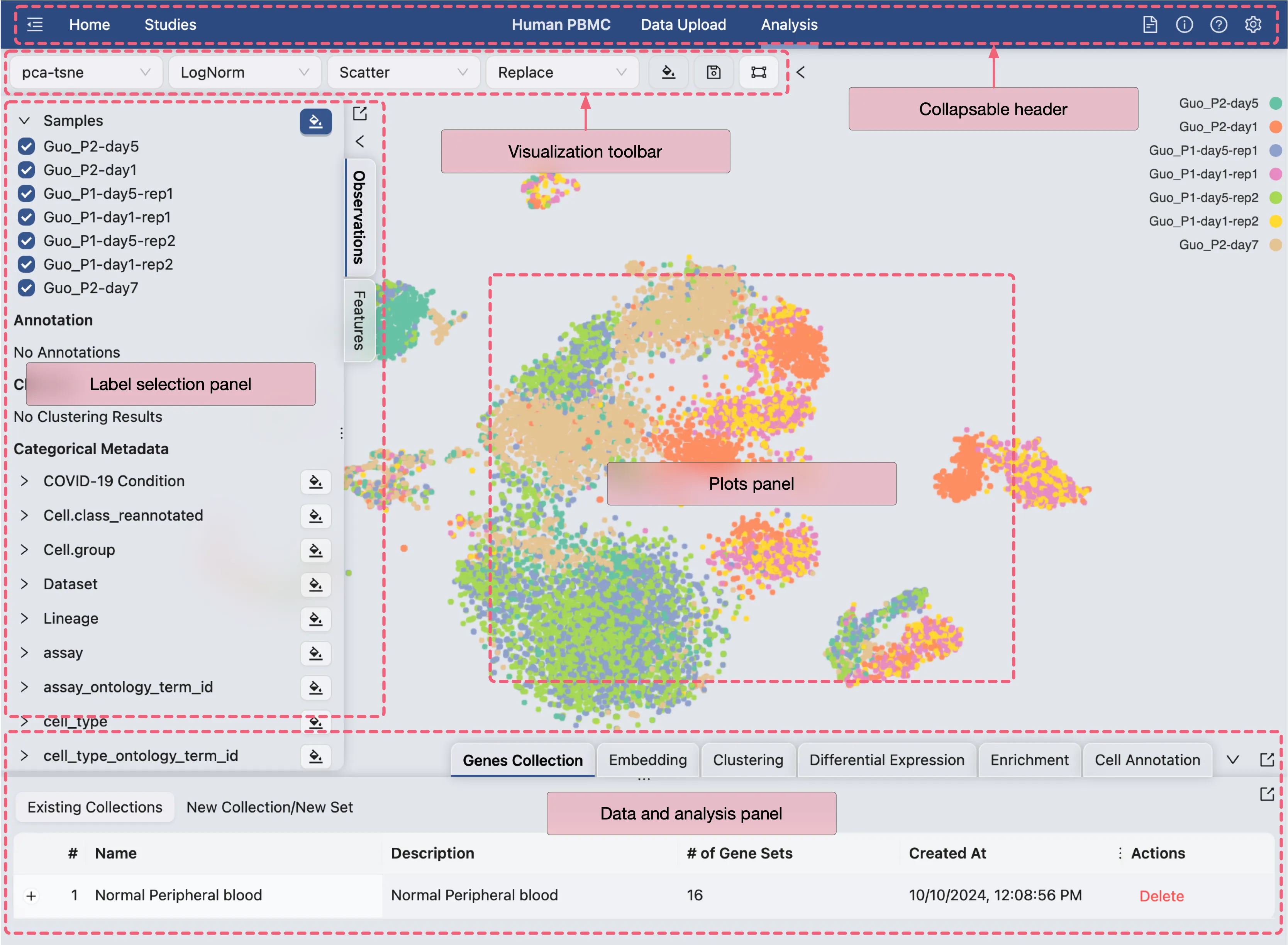Uncheck the Guo_P2-day7 sample checkbox
Viewport: 1288px width, 945px height.
coord(26,288)
